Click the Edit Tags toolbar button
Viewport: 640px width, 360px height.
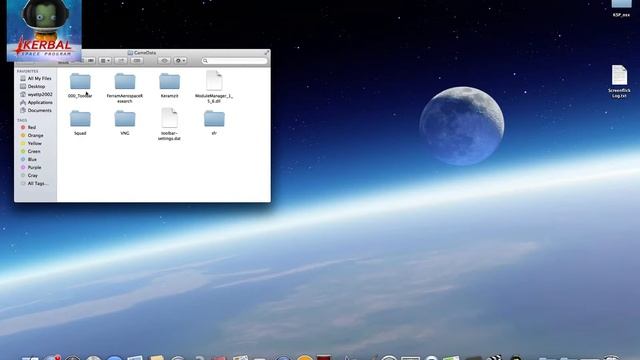(x=137, y=60)
